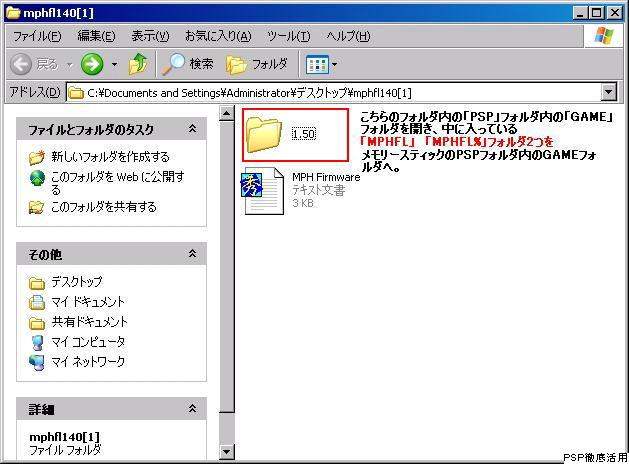The width and height of the screenshot is (629, 464).
Task: Open the 編集(E) menu
Action: click(96, 36)
